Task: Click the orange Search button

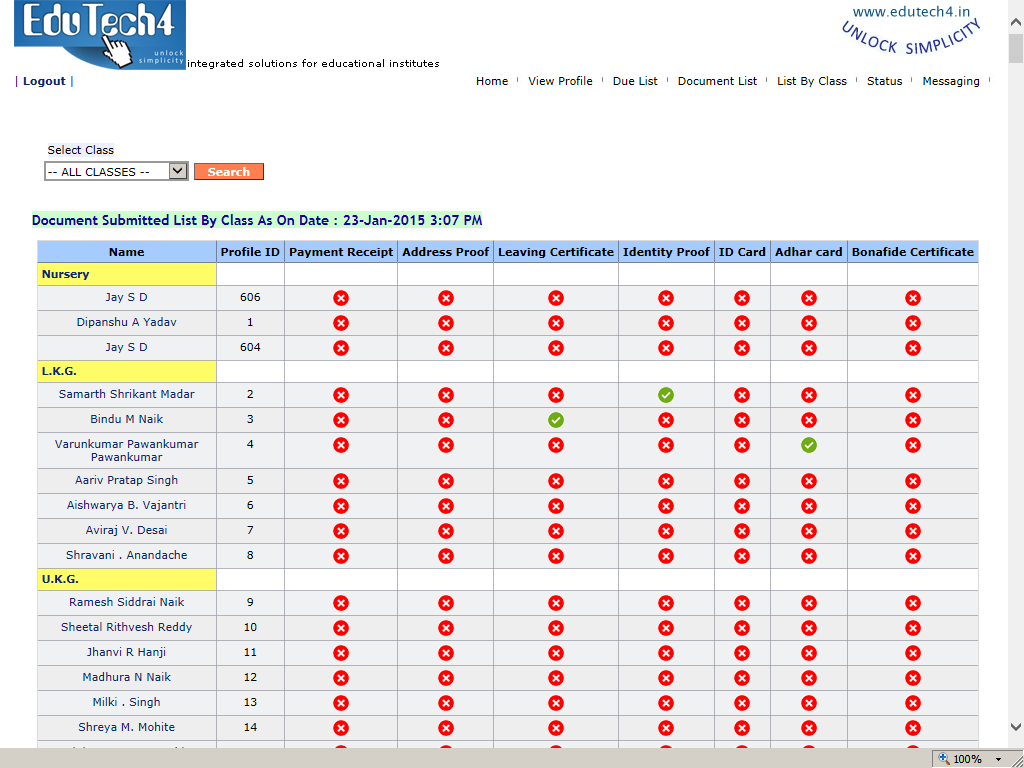Action: [x=229, y=172]
